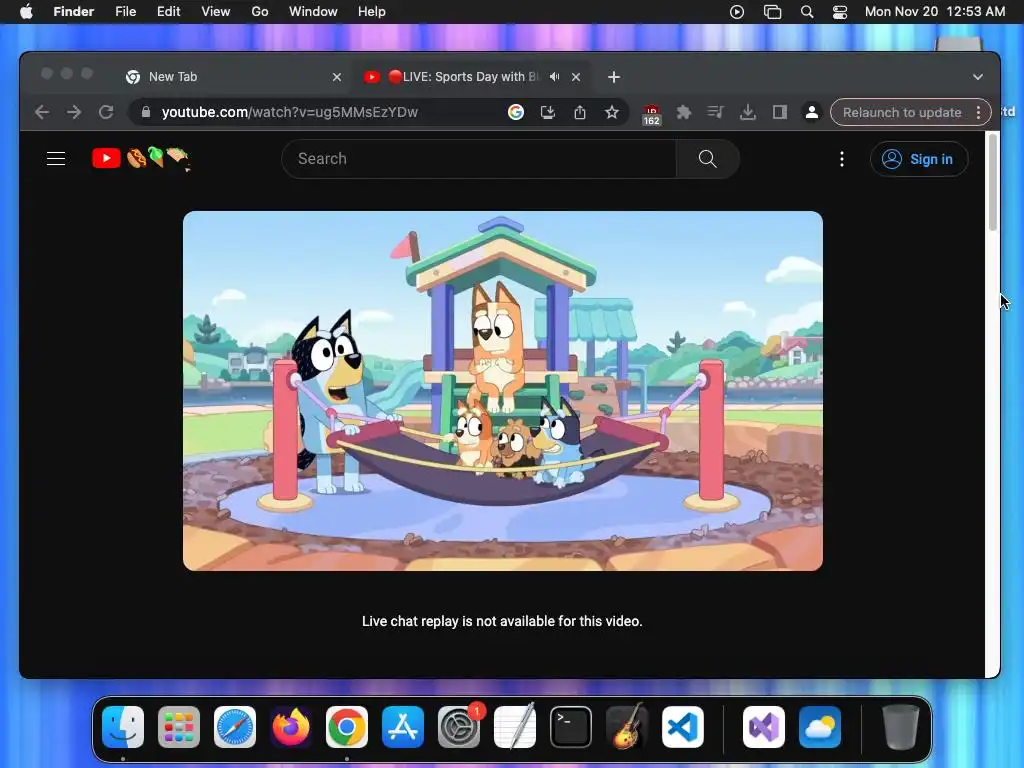Click the page vertical scrollbar thumb
The width and height of the screenshot is (1024, 768).
coord(993,182)
